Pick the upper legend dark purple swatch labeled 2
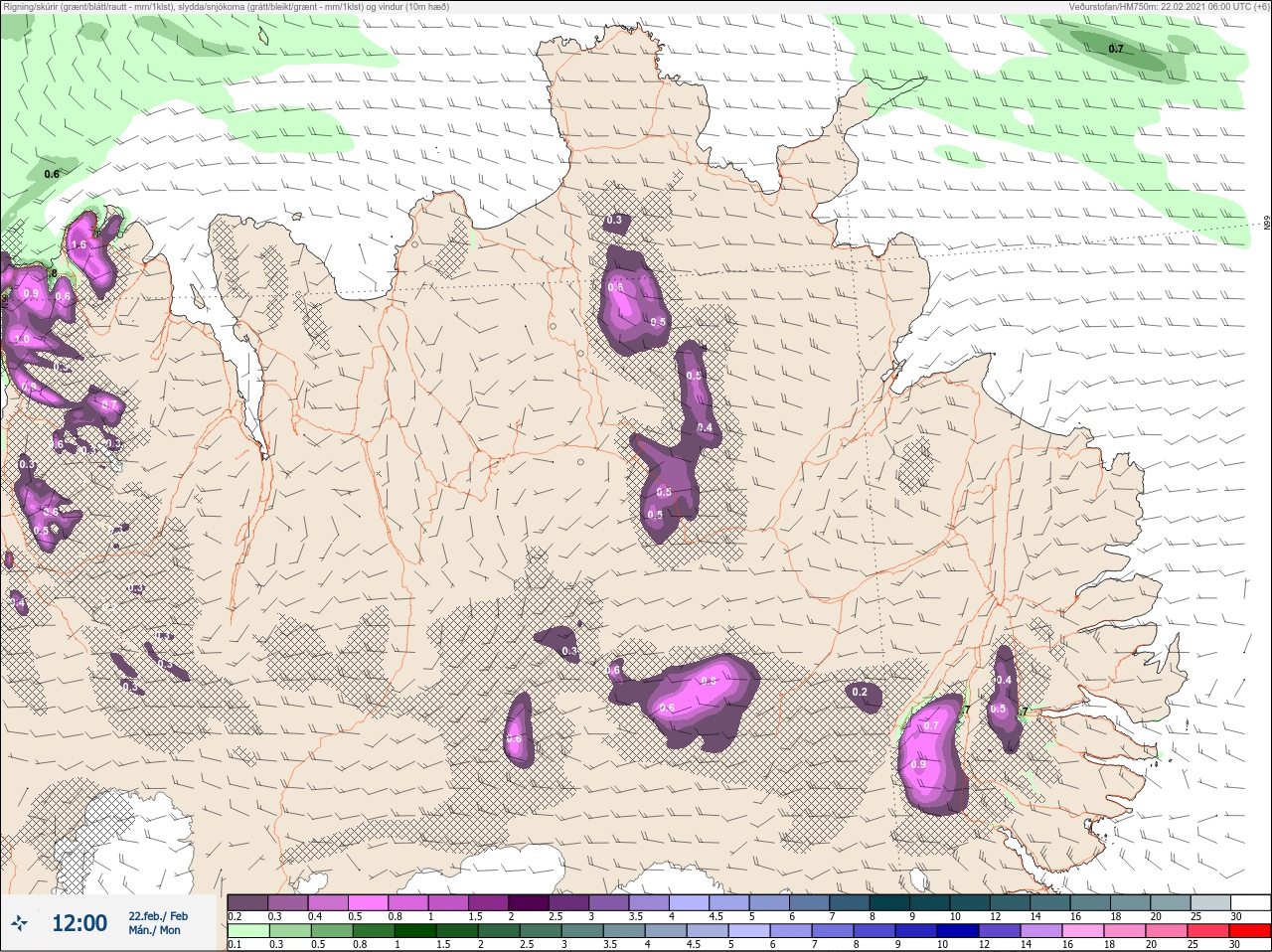 pyautogui.click(x=528, y=902)
